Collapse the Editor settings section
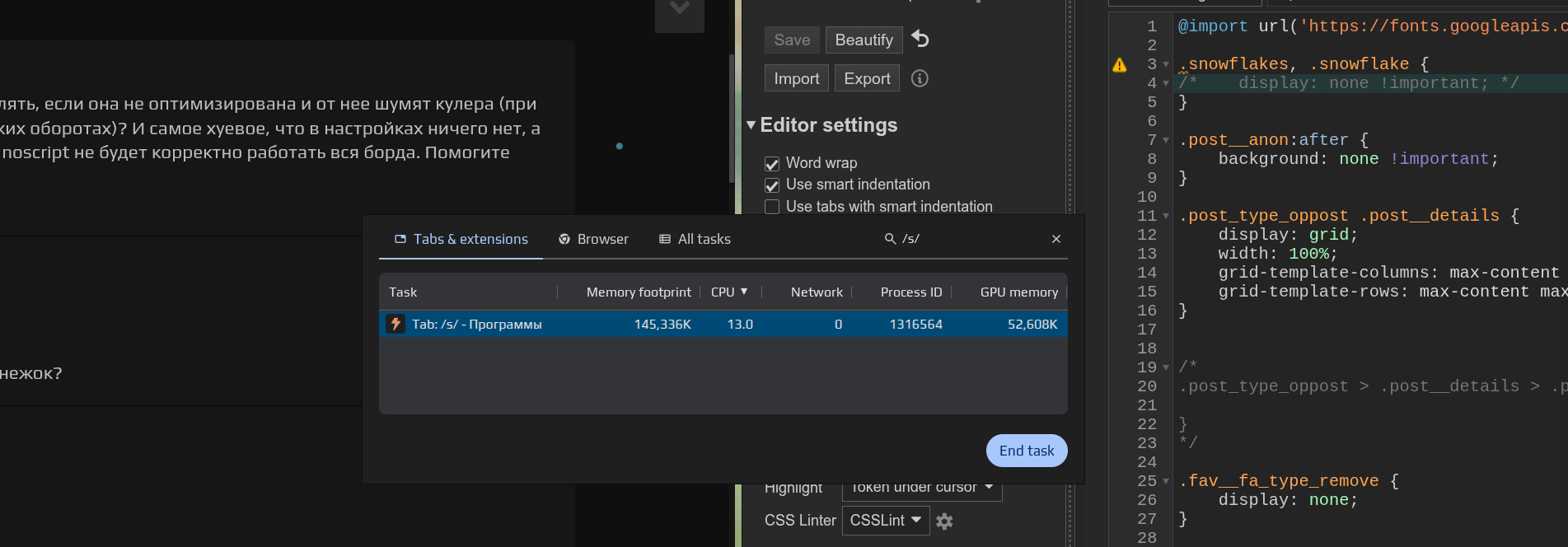 751,125
